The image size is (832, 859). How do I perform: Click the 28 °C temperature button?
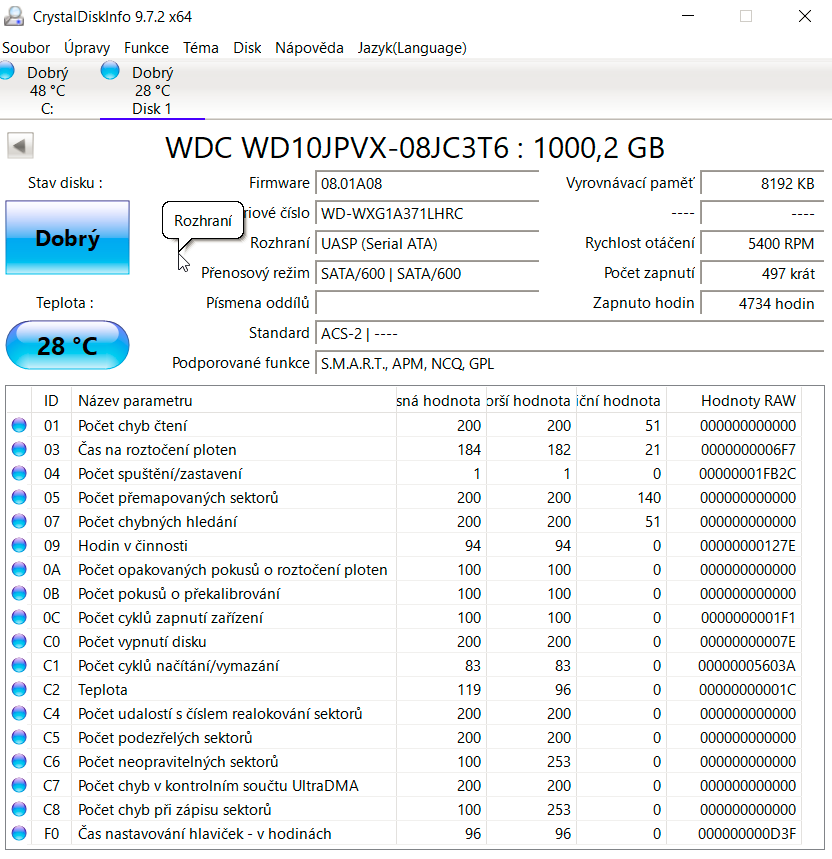point(67,345)
